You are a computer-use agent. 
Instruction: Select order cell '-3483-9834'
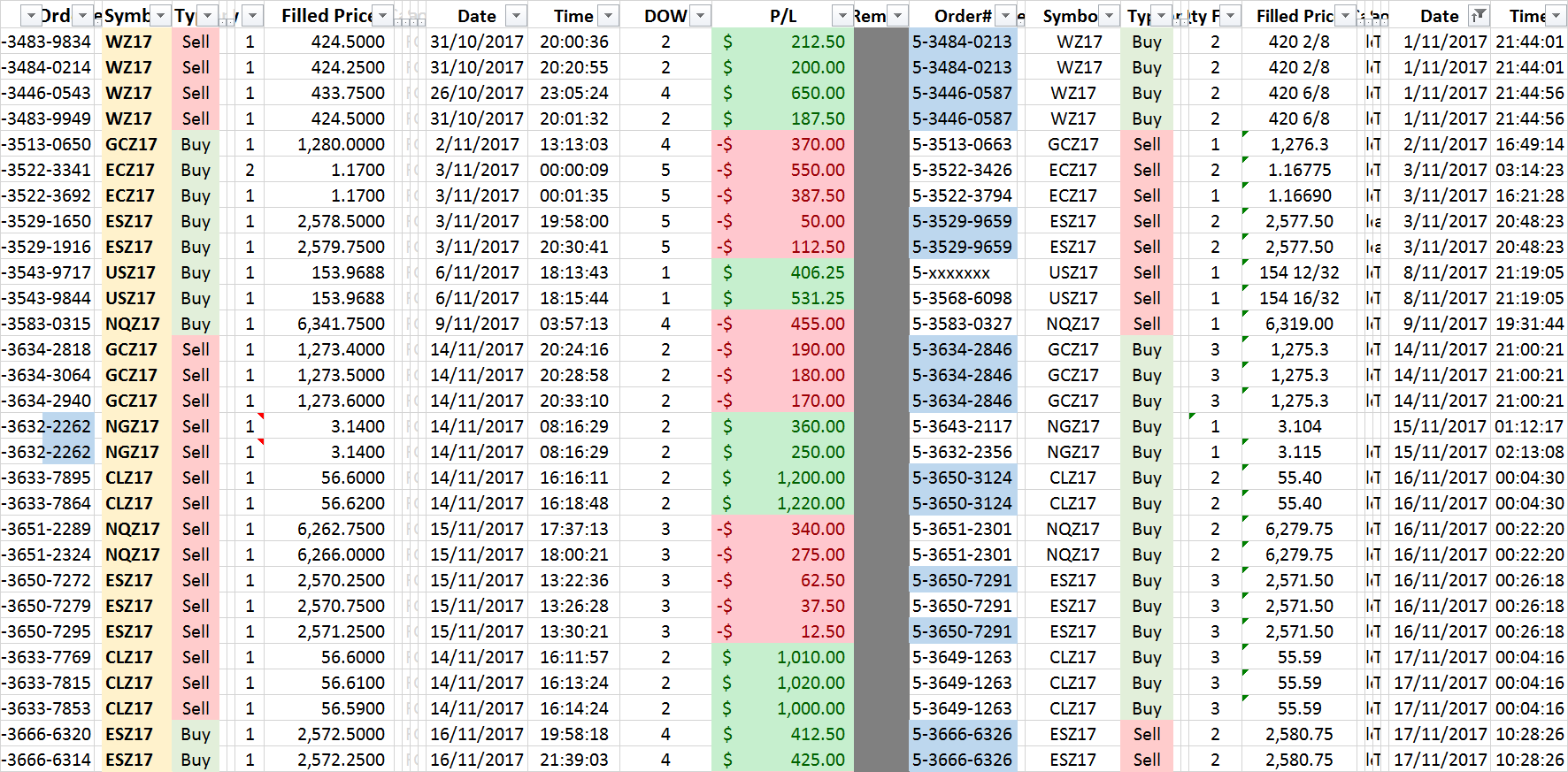[x=47, y=42]
